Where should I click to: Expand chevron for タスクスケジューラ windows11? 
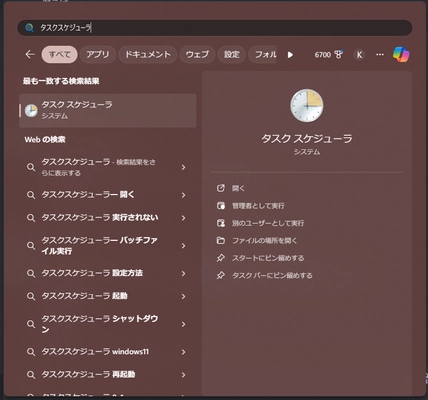(x=183, y=352)
